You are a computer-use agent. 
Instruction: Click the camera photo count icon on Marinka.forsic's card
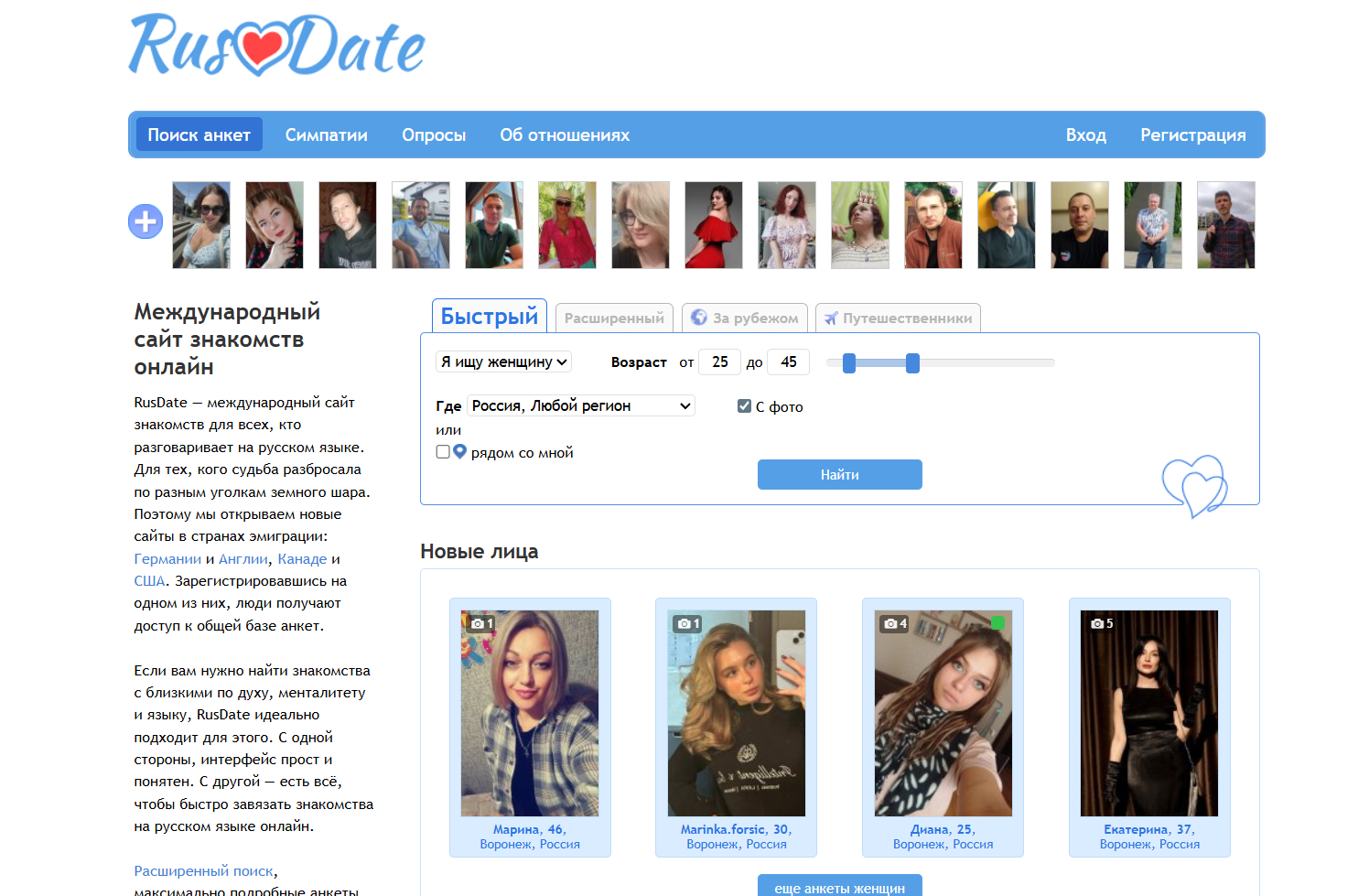(688, 624)
